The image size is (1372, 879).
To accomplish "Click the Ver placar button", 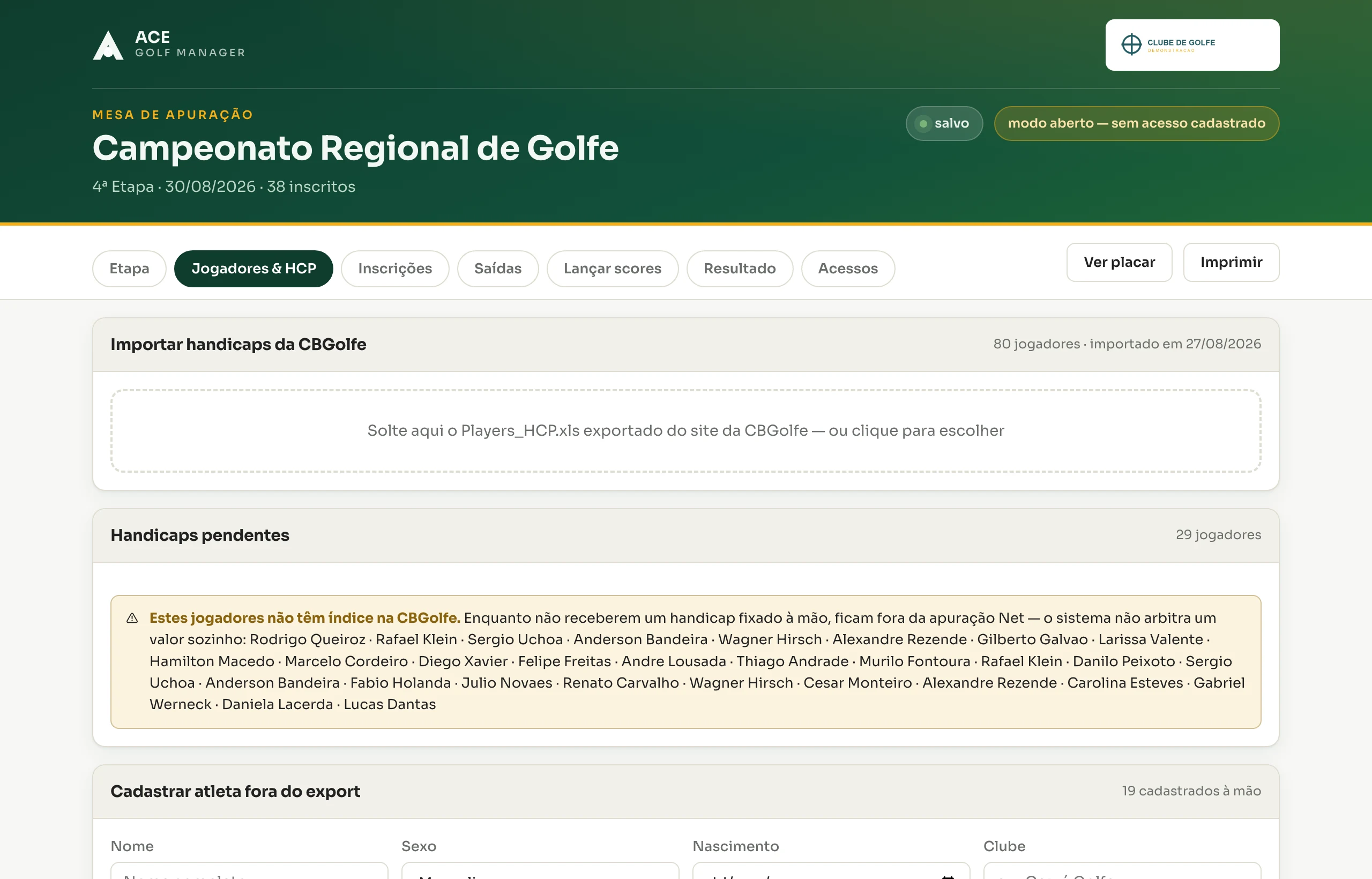I will (x=1119, y=262).
